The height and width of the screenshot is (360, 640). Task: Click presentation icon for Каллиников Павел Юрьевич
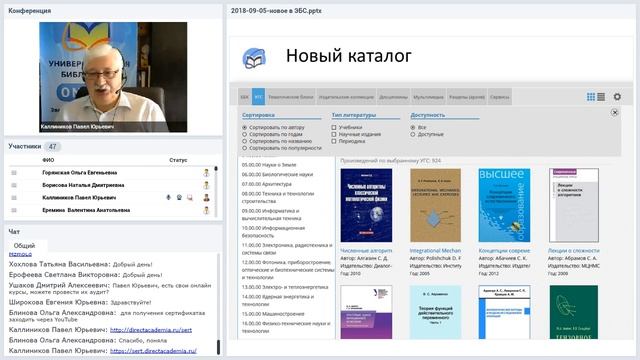(190, 198)
